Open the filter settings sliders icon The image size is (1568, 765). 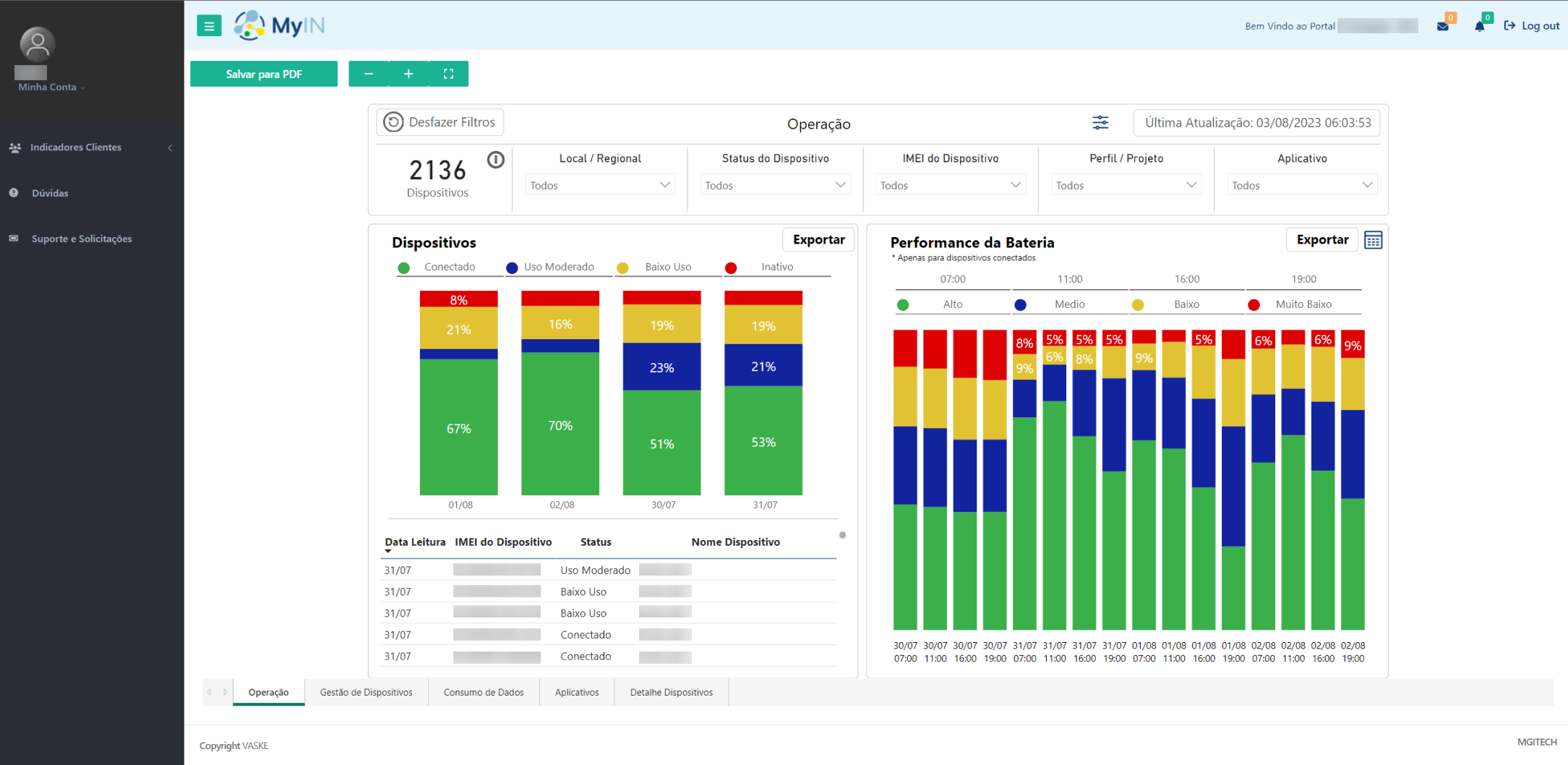(1100, 123)
